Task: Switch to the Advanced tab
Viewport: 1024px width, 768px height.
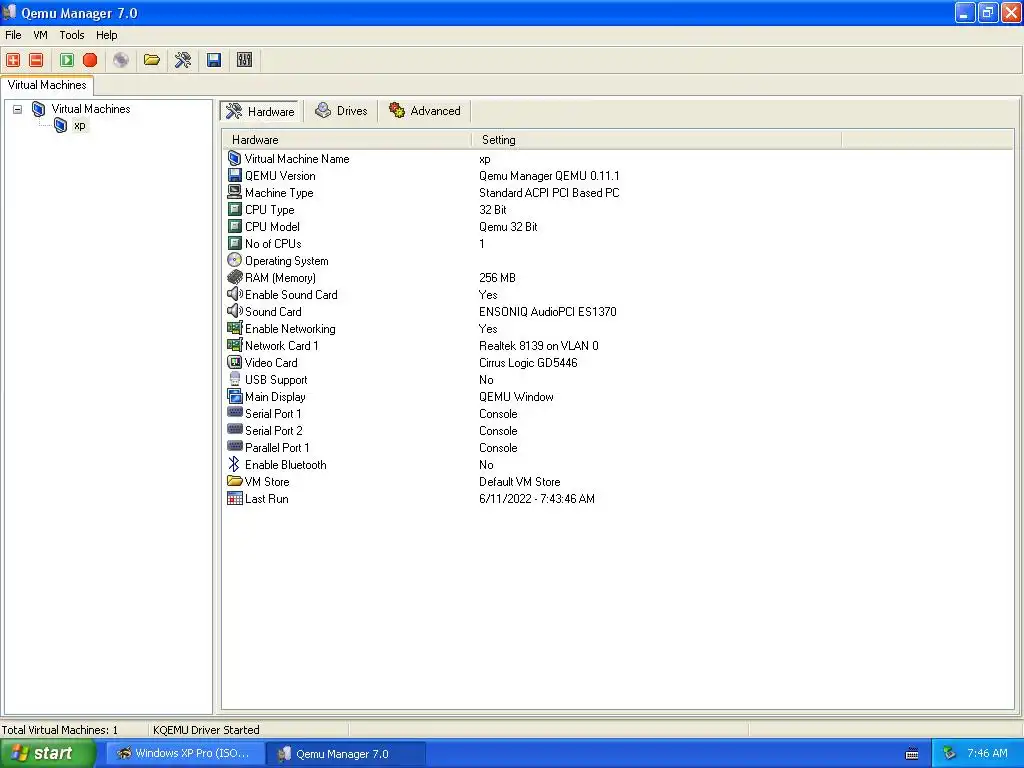Action: point(424,111)
